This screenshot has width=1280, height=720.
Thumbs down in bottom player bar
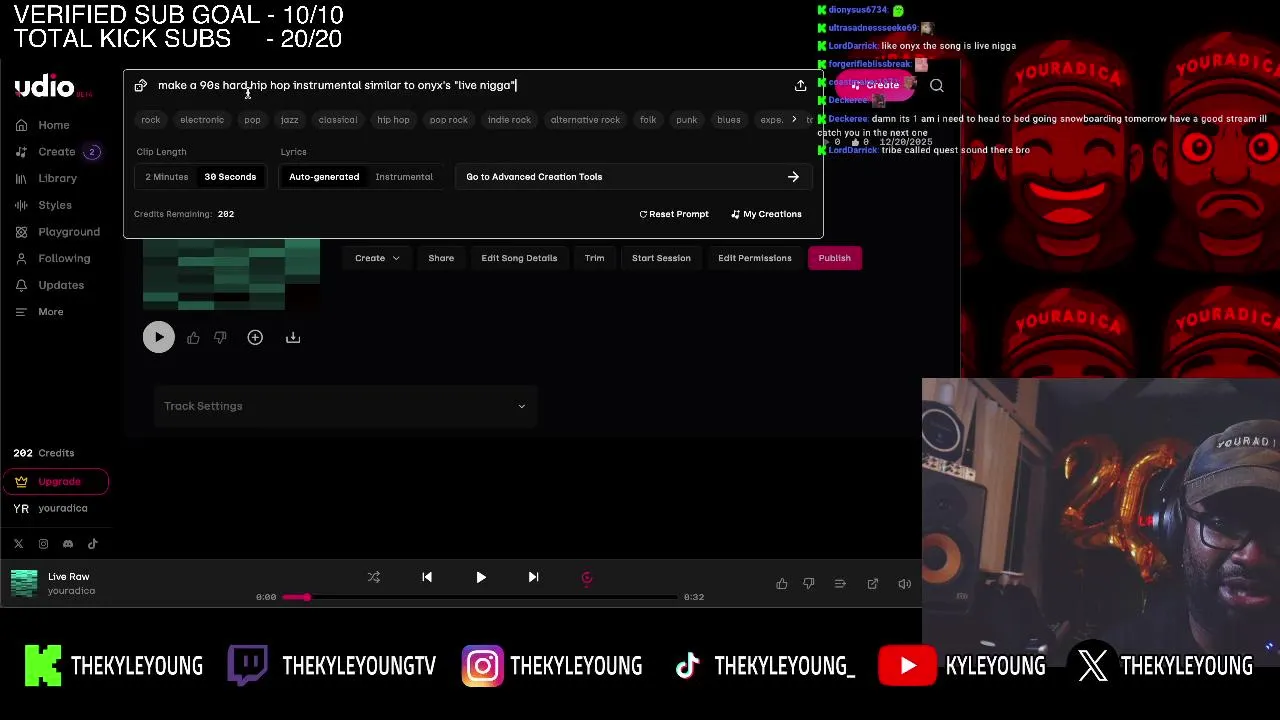click(x=809, y=584)
